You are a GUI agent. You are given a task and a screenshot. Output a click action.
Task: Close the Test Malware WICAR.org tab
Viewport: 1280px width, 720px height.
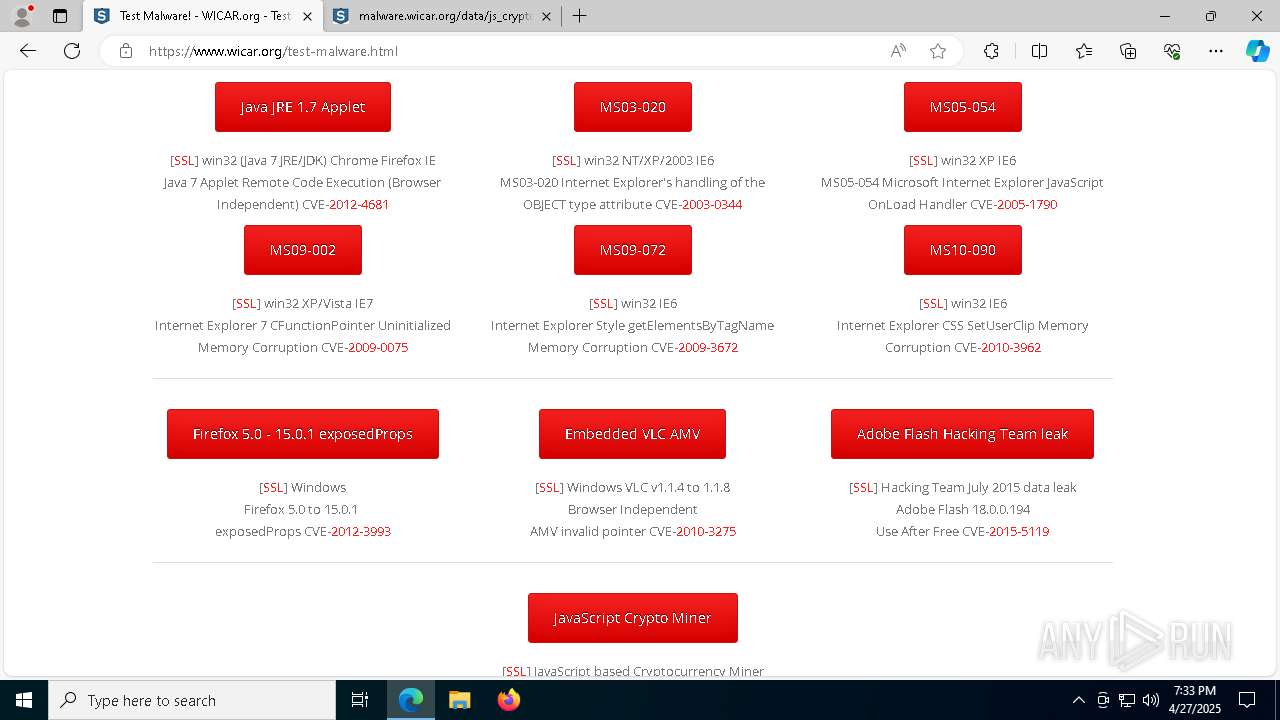point(307,16)
